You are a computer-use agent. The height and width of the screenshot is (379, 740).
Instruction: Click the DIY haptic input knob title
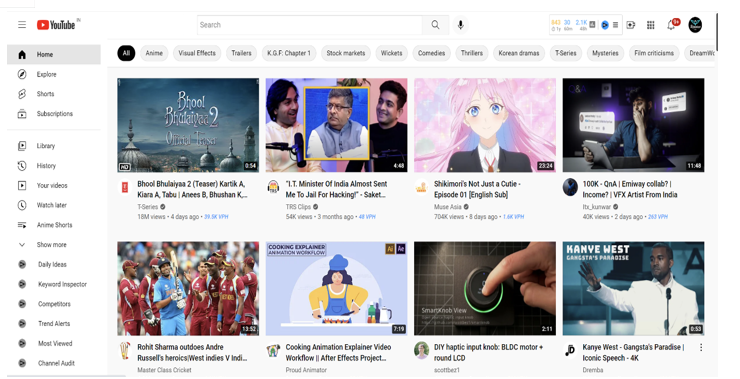[x=488, y=352]
